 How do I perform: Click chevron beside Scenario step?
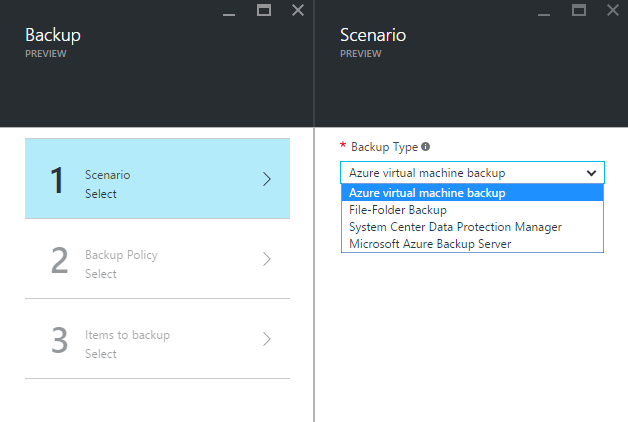point(267,179)
